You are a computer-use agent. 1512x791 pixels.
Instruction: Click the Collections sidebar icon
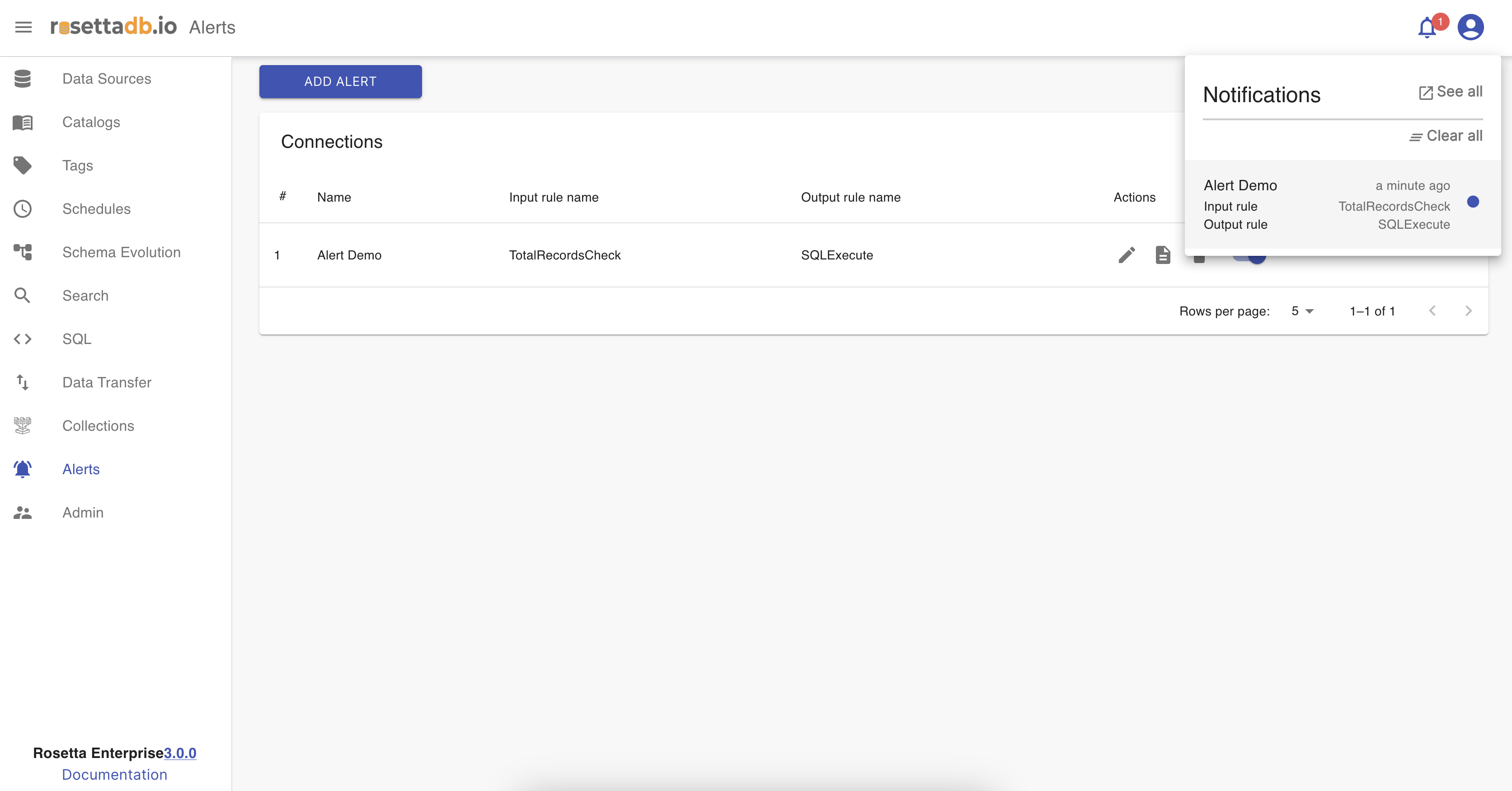click(x=22, y=426)
